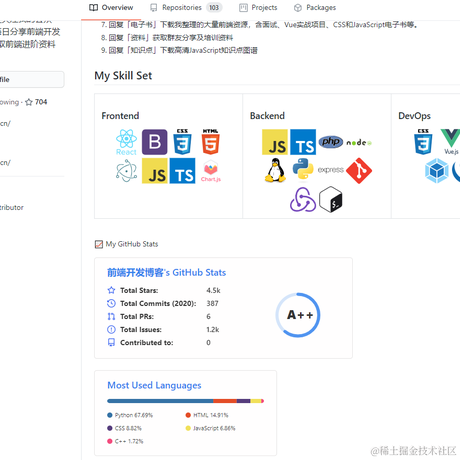
Task: Click the CSS3 icon in DevOps
Action: pos(423,142)
